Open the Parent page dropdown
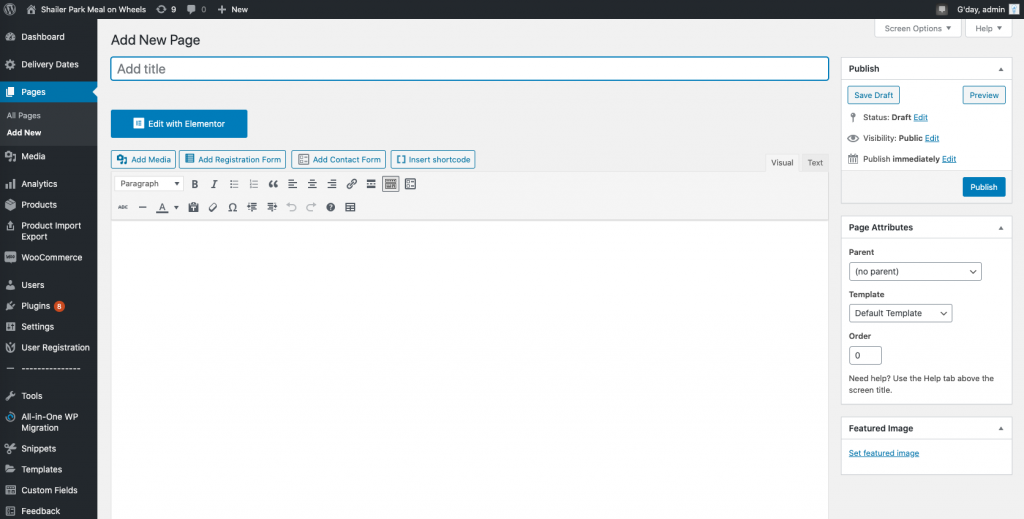This screenshot has width=1024, height=519. click(x=915, y=272)
